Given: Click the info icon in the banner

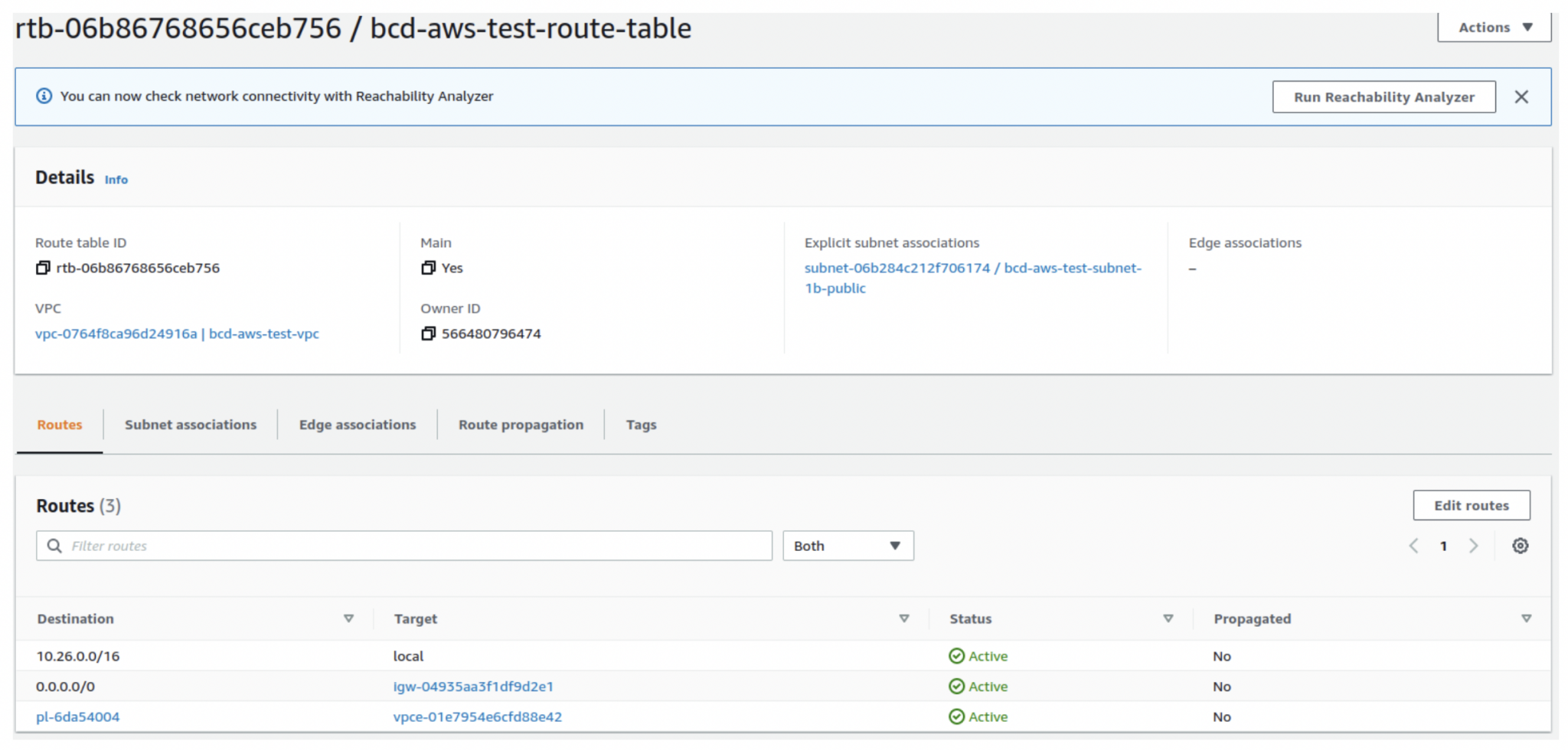Looking at the screenshot, I should [x=44, y=96].
